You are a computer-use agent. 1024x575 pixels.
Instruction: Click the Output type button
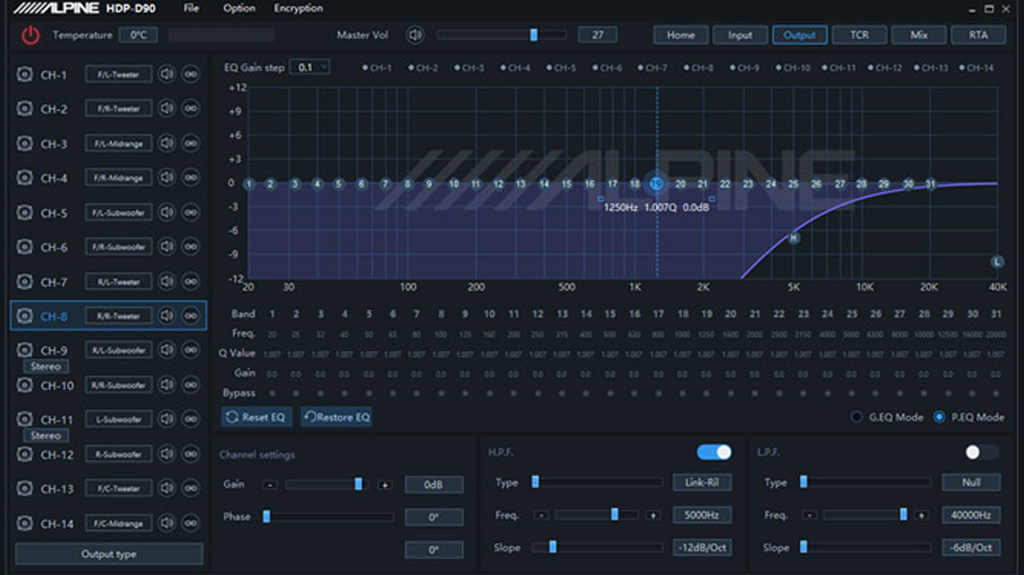[x=109, y=554]
